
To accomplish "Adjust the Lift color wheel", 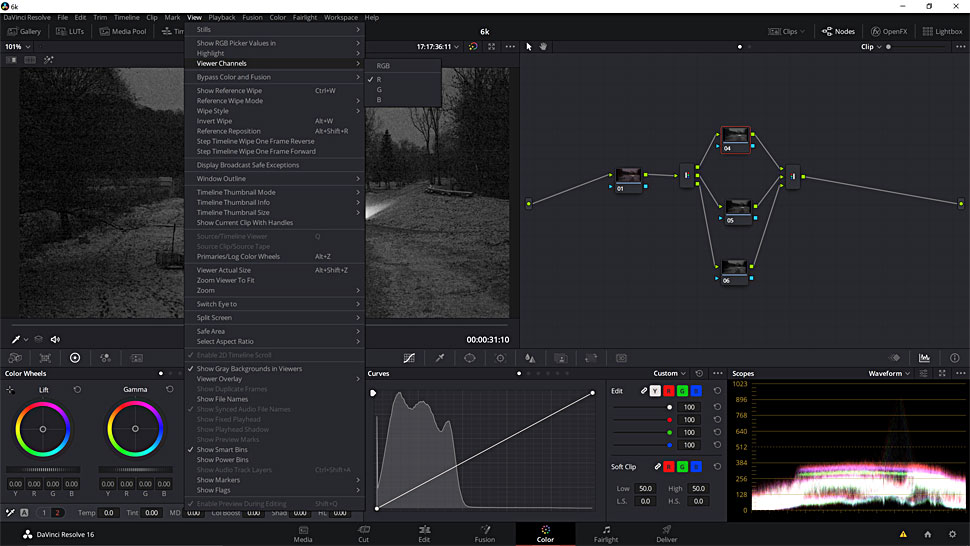I will (x=43, y=429).
